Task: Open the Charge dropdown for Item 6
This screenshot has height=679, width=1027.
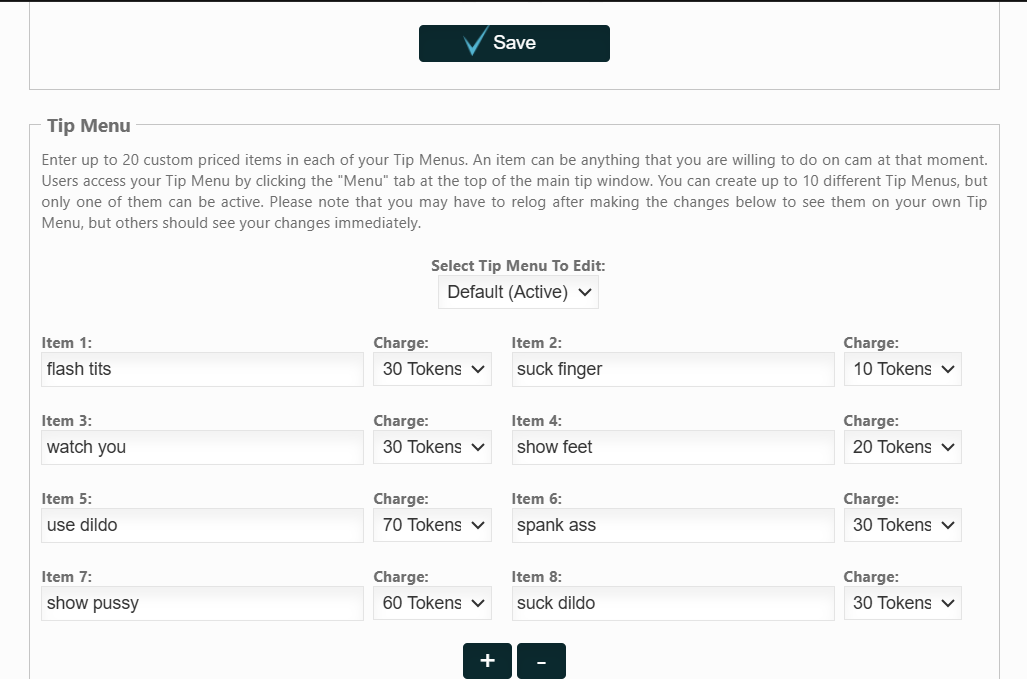Action: tap(902, 525)
